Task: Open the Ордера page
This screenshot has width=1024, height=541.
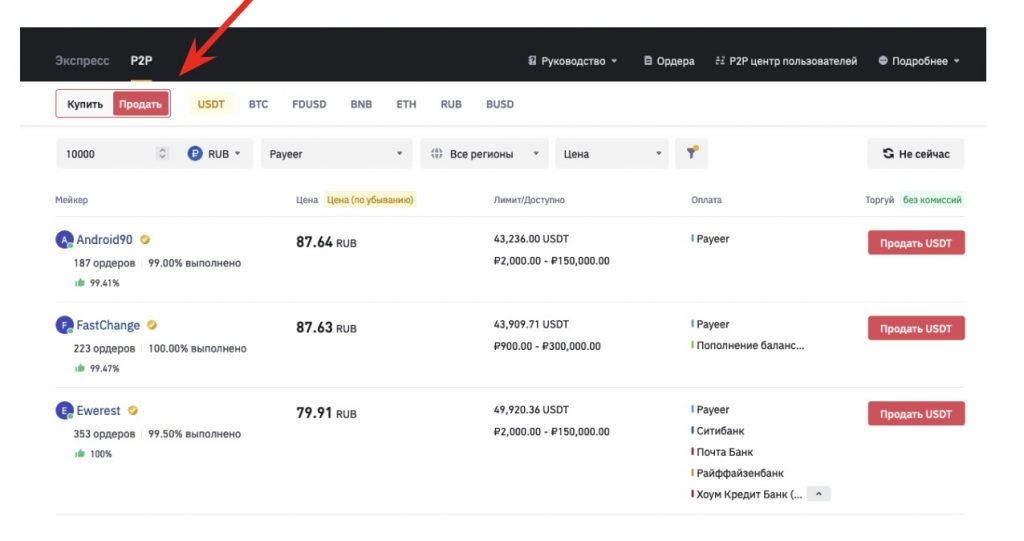Action: (669, 61)
